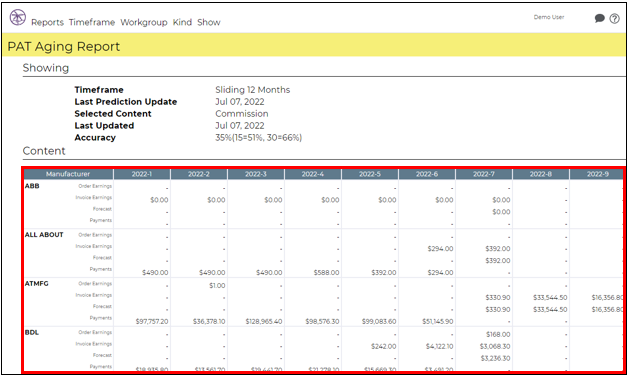This screenshot has height=378, width=629.
Task: Select the BDL manufacturer row label
Action: pyautogui.click(x=32, y=333)
